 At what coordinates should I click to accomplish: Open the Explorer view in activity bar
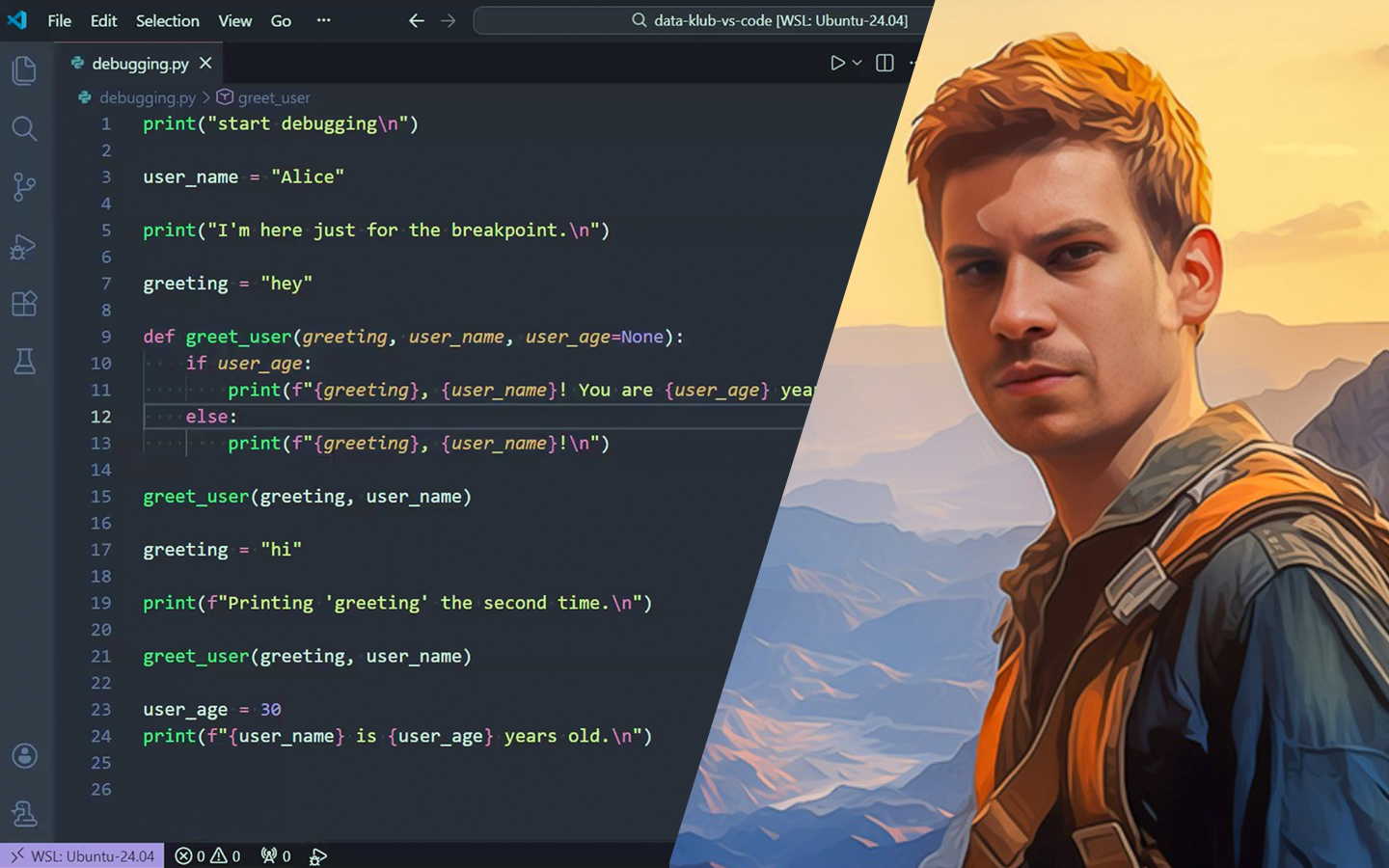24,70
